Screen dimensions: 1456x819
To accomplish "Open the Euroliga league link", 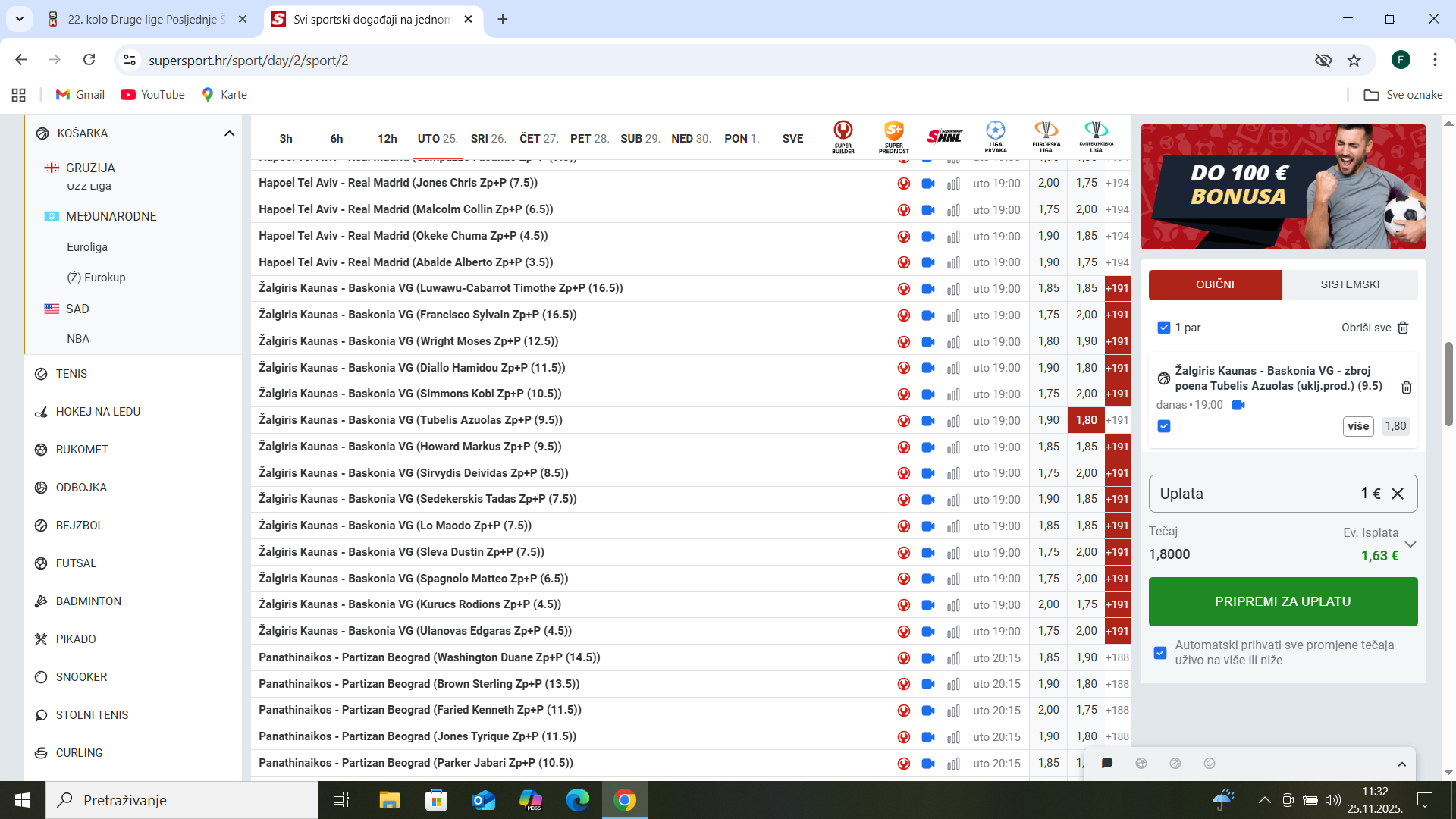I will pos(87,247).
